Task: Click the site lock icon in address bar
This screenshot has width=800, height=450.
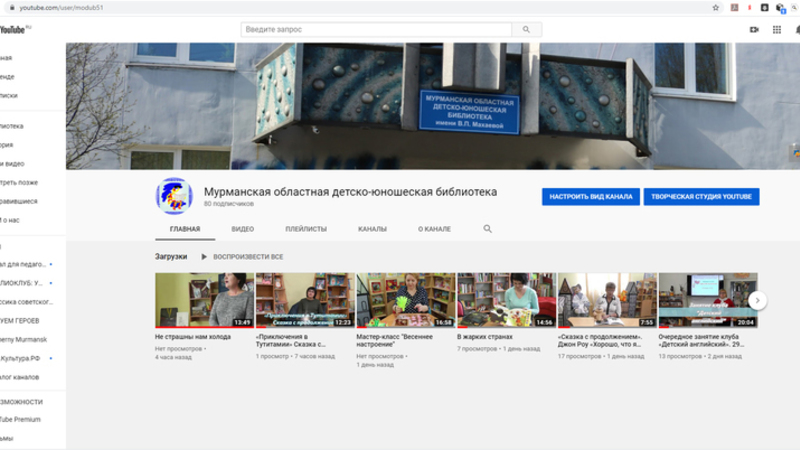Action: pyautogui.click(x=11, y=7)
